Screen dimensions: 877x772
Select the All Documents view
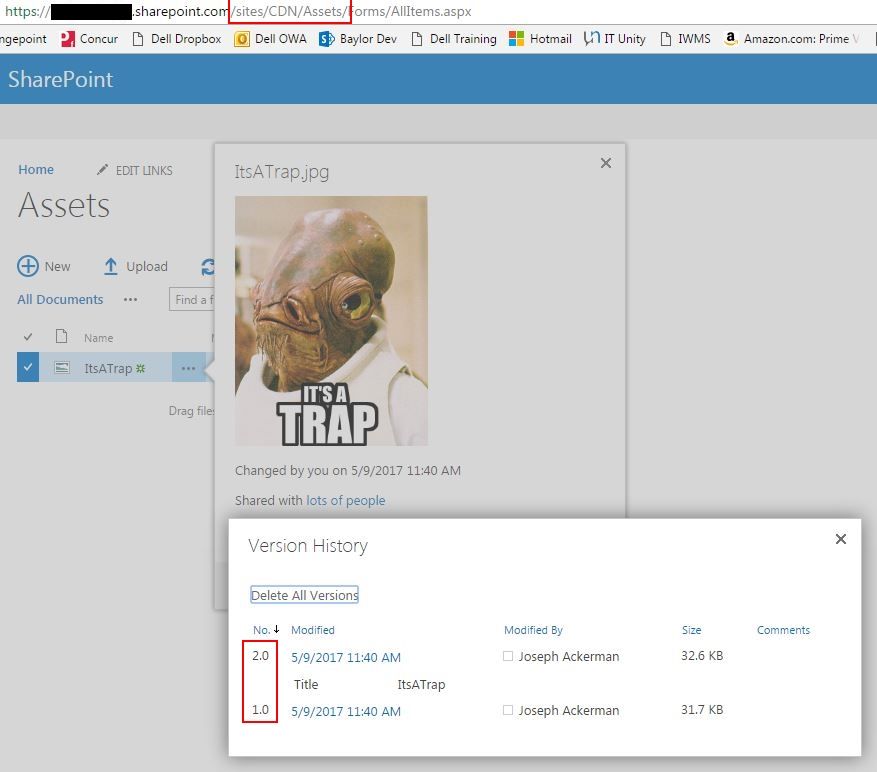(x=60, y=299)
